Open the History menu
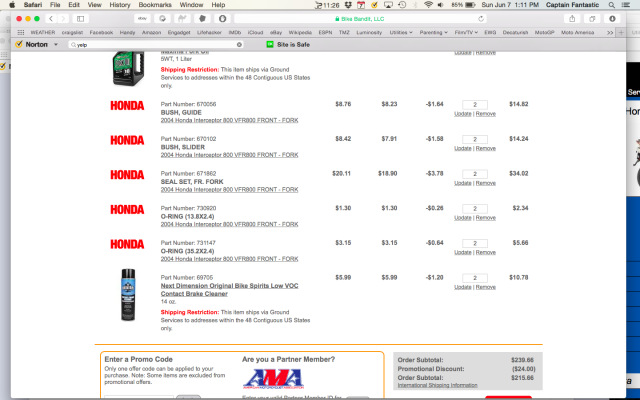 [120, 5]
